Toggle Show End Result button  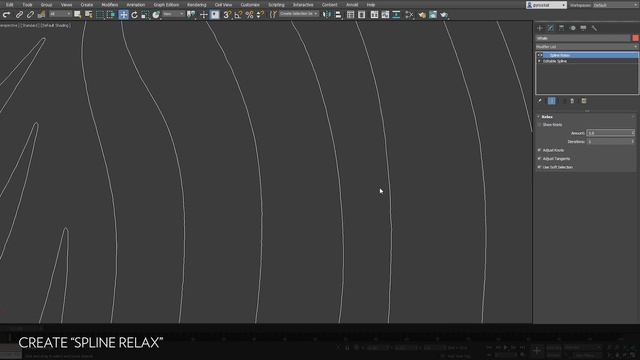tap(551, 101)
